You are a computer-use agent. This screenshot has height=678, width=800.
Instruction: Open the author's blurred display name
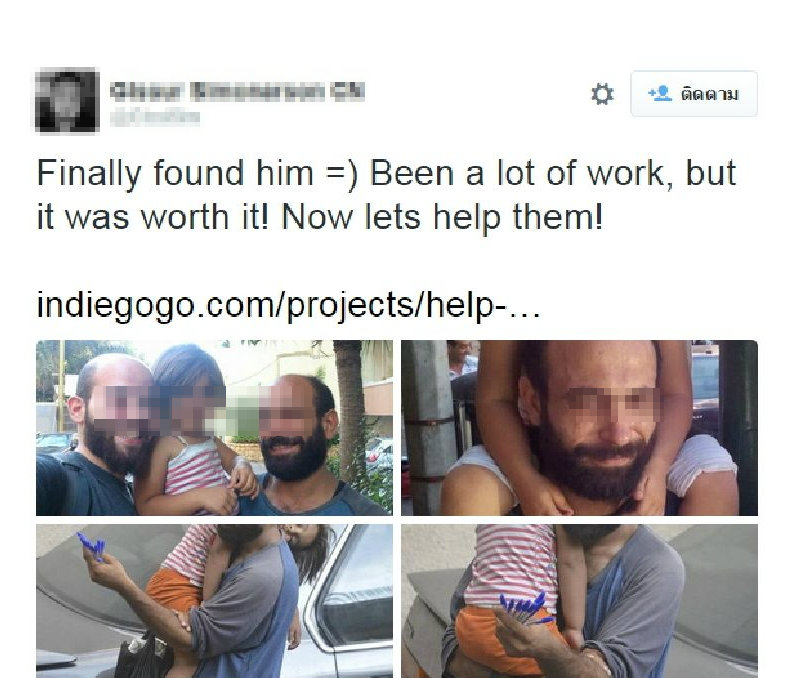pos(237,91)
